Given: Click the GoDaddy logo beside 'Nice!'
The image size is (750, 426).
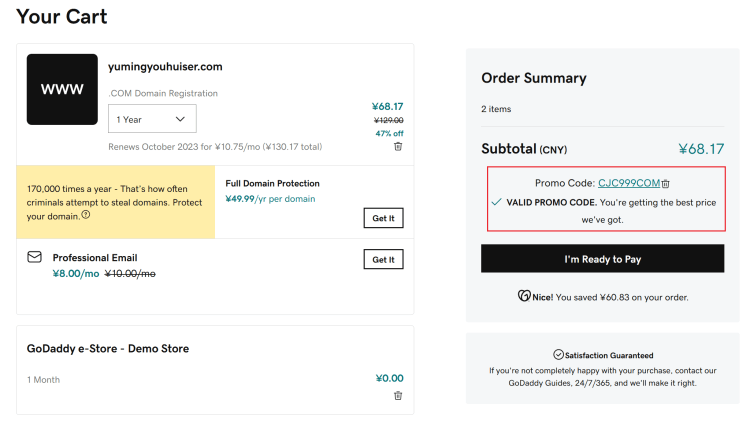Looking at the screenshot, I should coord(524,296).
